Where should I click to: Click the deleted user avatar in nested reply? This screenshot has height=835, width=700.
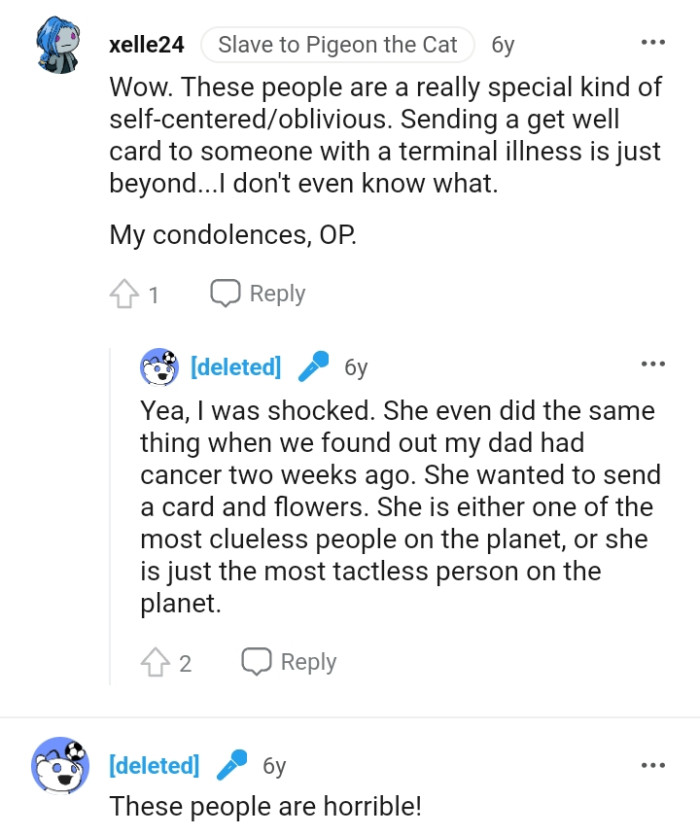pos(159,367)
